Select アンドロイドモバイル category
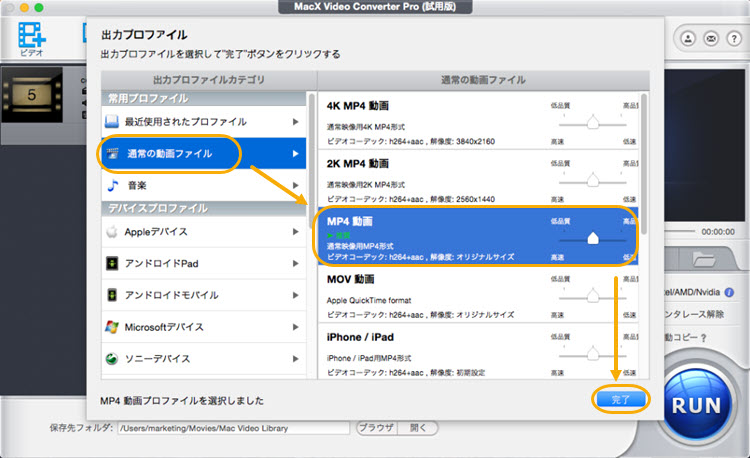The width and height of the screenshot is (750, 458). [x=204, y=295]
